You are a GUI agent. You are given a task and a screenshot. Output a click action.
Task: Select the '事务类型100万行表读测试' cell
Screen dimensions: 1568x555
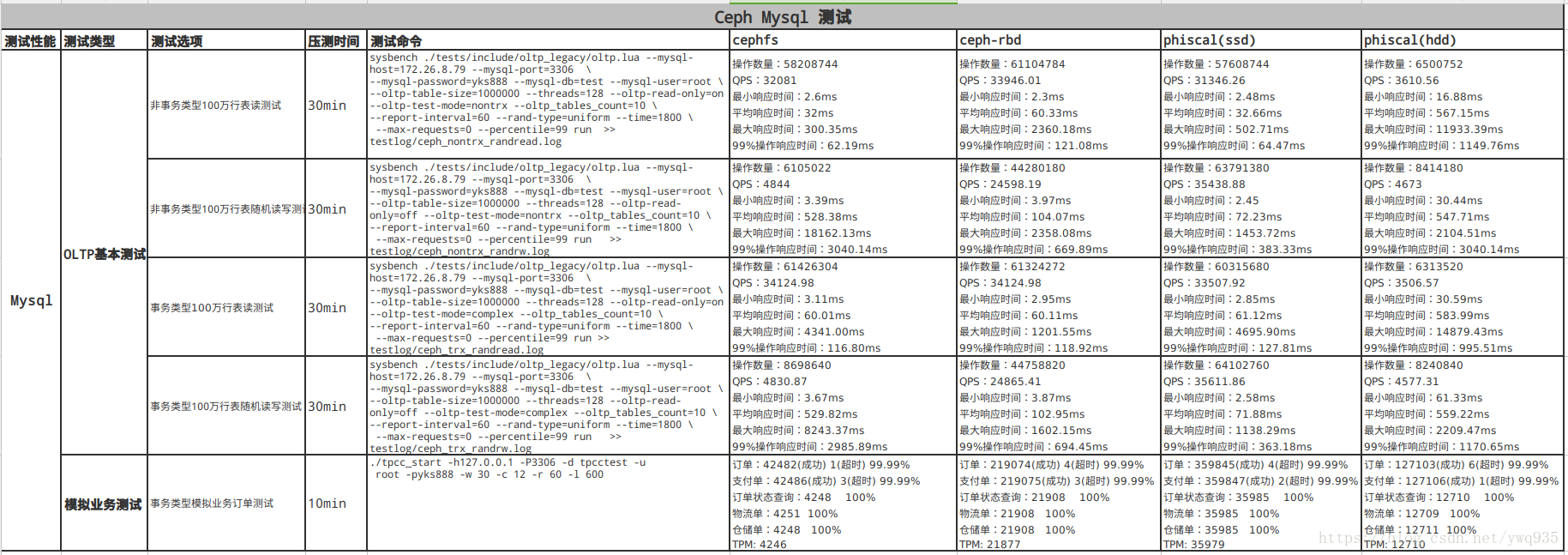click(226, 307)
